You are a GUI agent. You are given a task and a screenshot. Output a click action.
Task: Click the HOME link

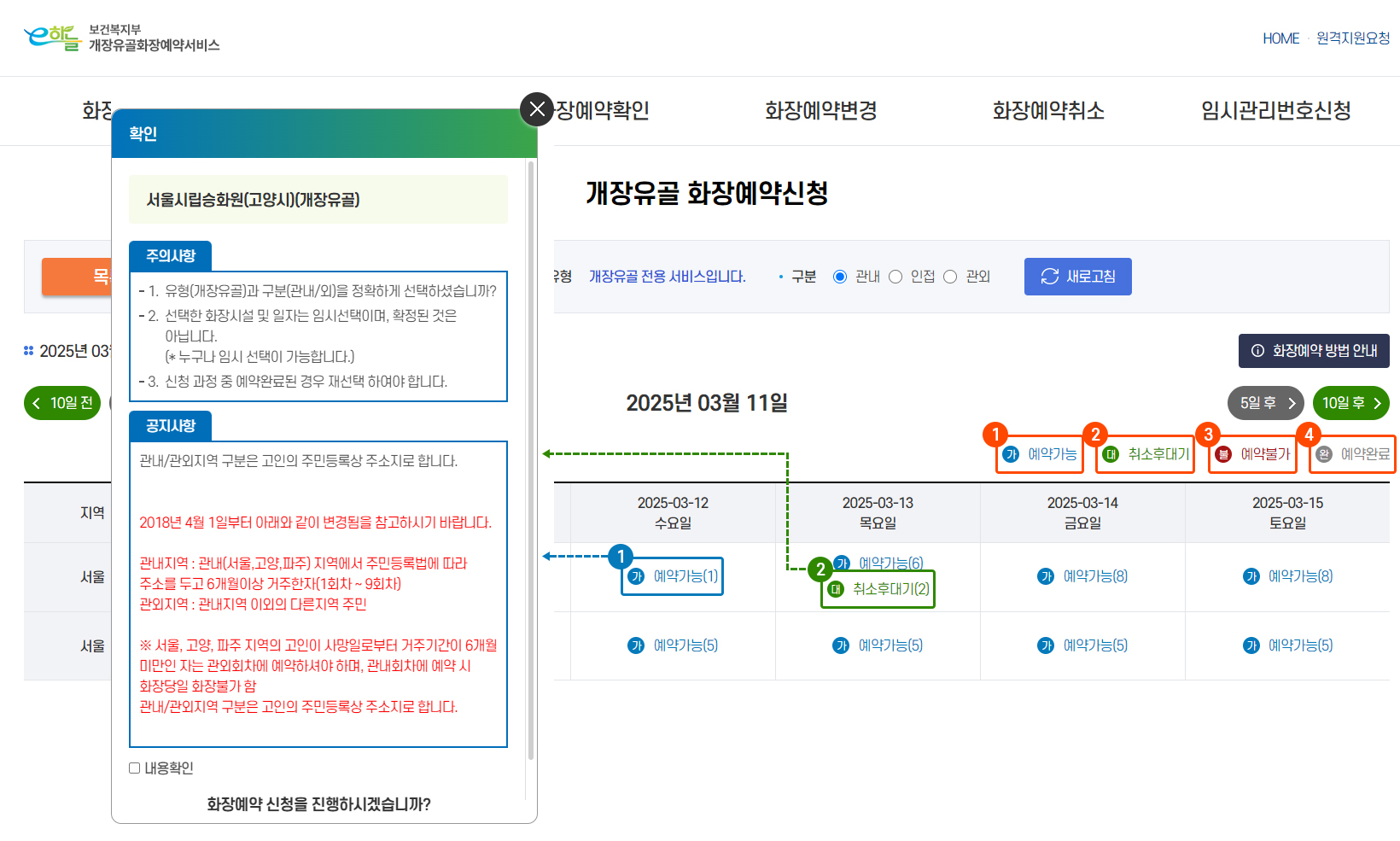[x=1280, y=38]
